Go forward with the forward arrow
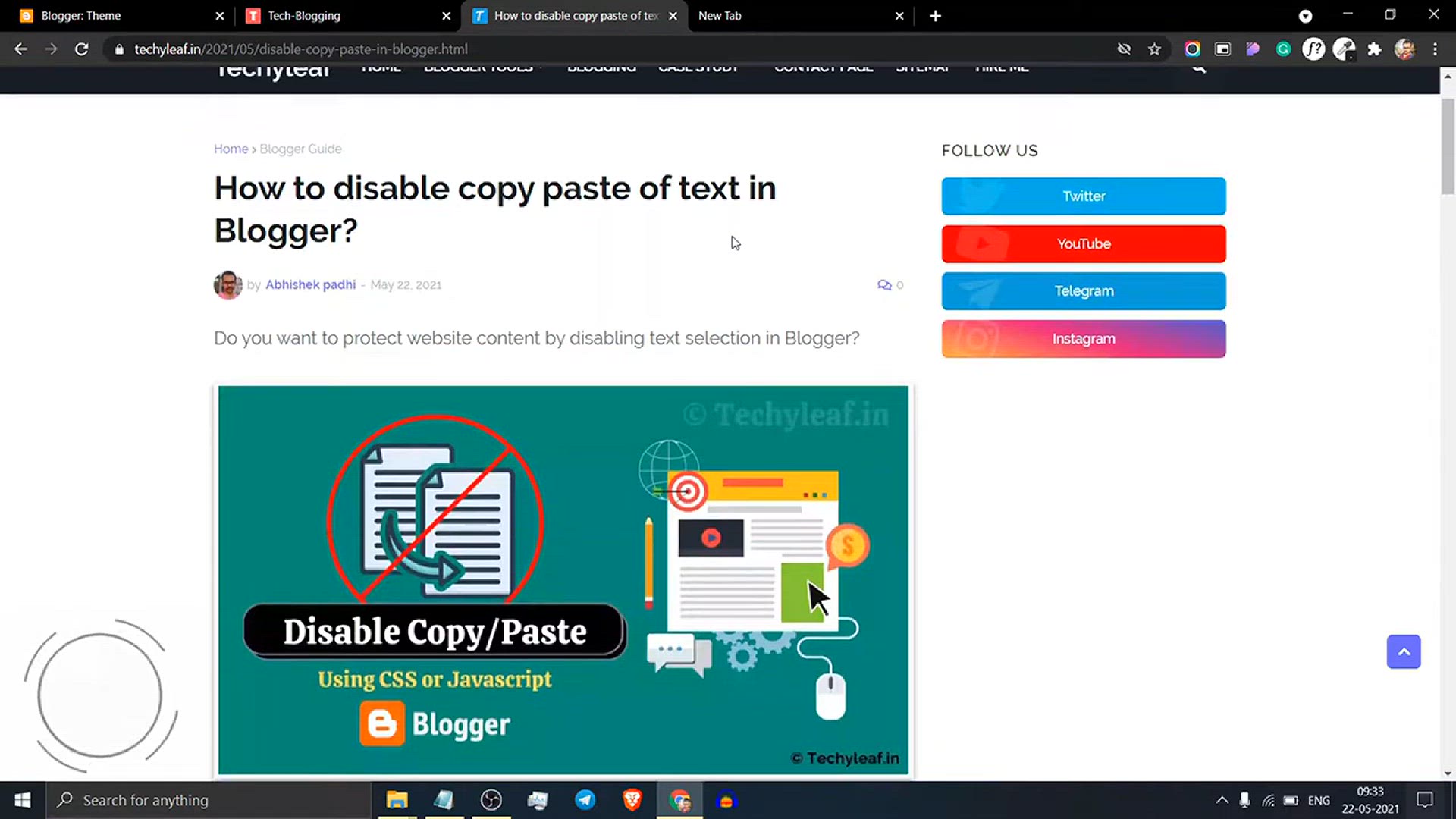1456x819 pixels. 51,49
